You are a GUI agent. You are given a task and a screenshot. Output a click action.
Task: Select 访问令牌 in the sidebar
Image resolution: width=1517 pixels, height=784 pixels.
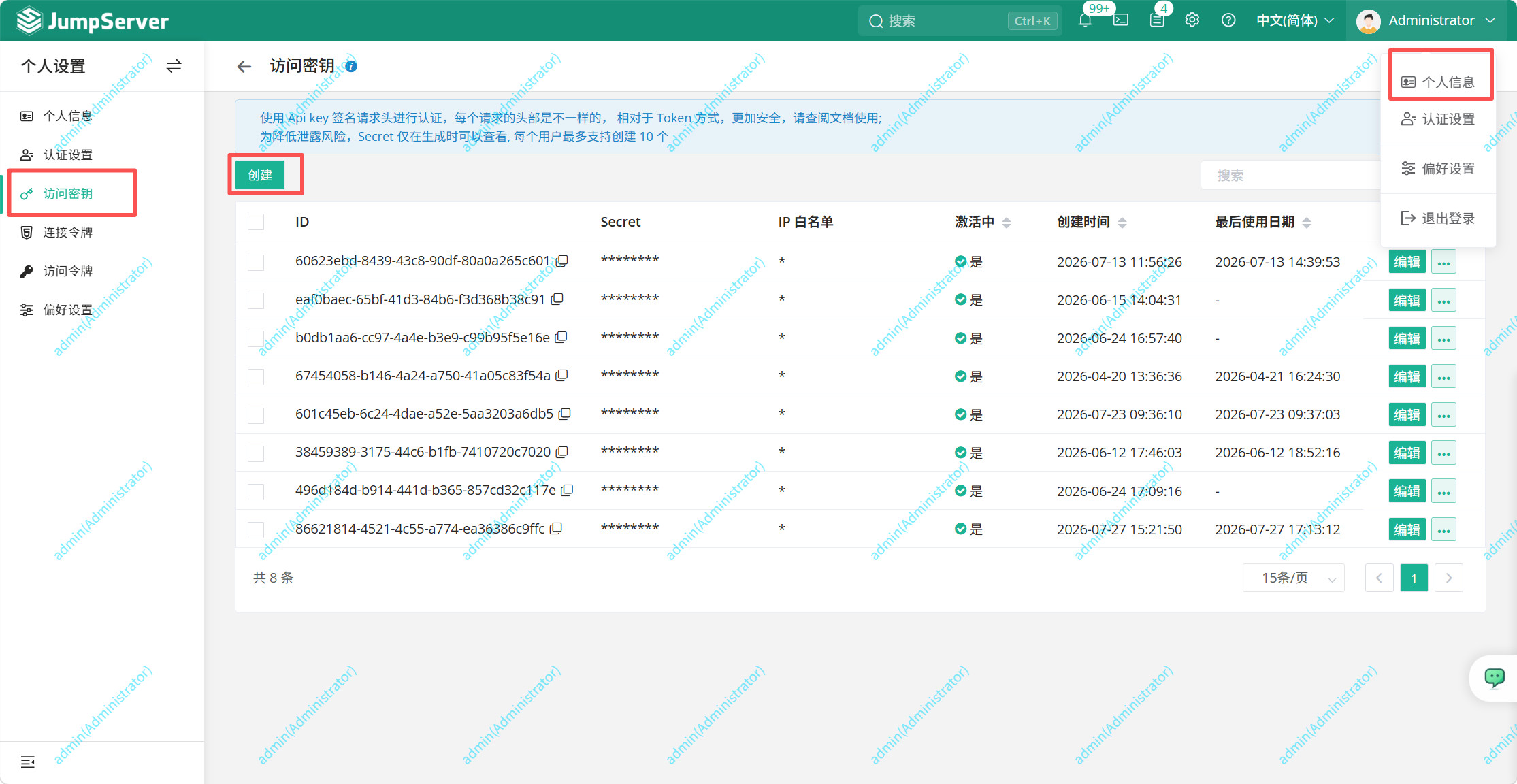(102, 271)
